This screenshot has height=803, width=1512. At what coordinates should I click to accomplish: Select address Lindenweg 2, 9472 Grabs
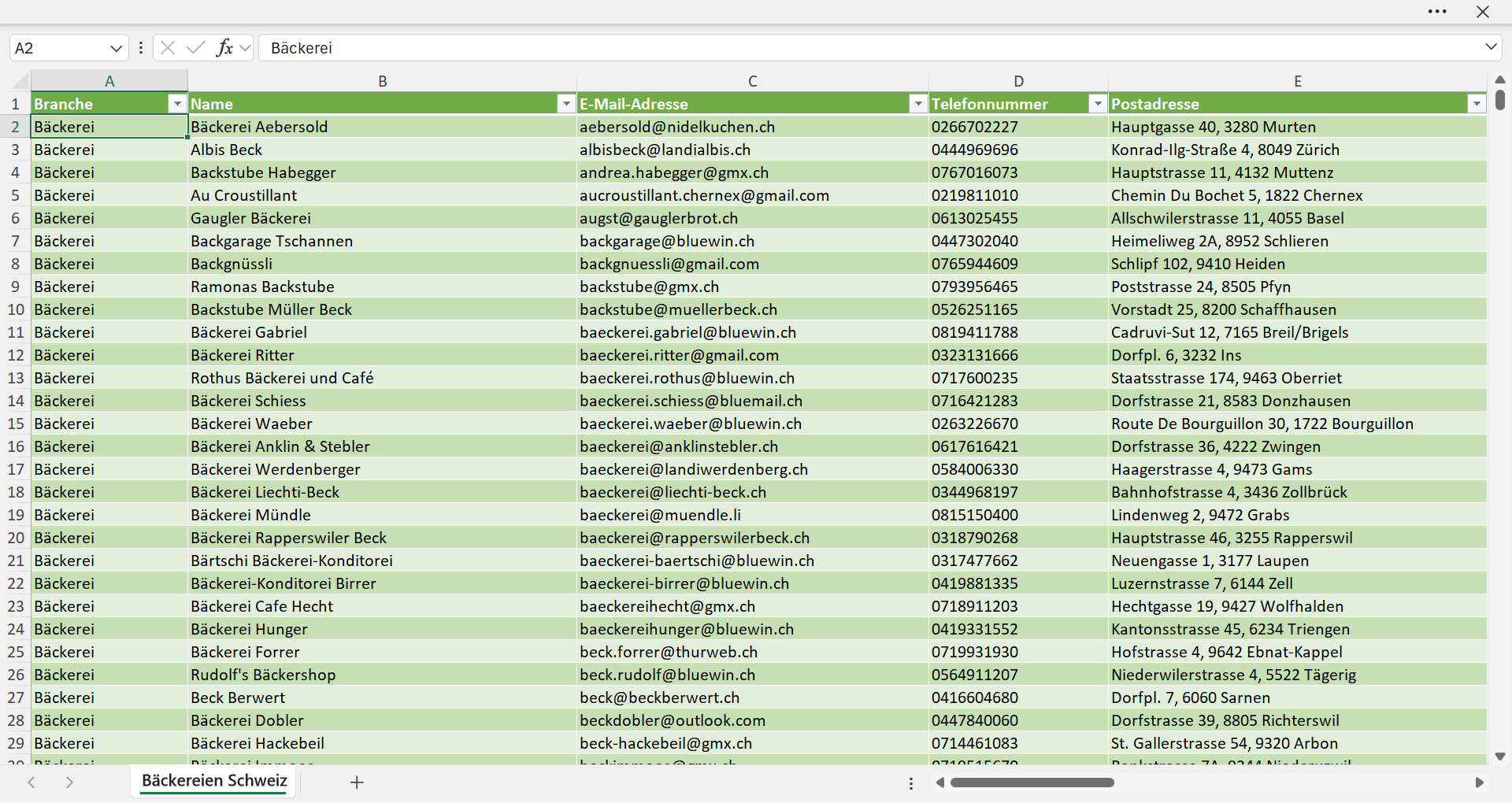[1298, 515]
